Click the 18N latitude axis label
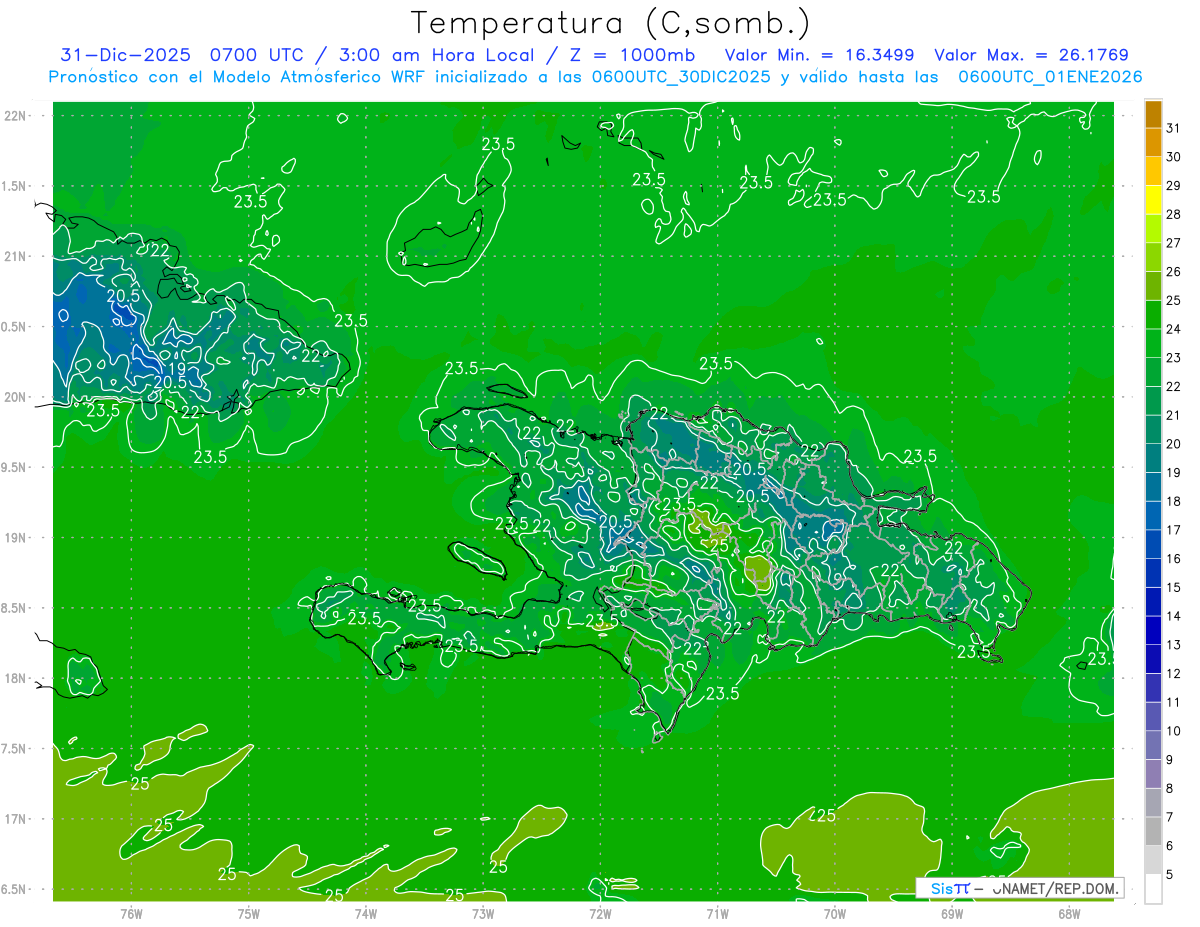This screenshot has width=1200, height=927. coord(17,678)
